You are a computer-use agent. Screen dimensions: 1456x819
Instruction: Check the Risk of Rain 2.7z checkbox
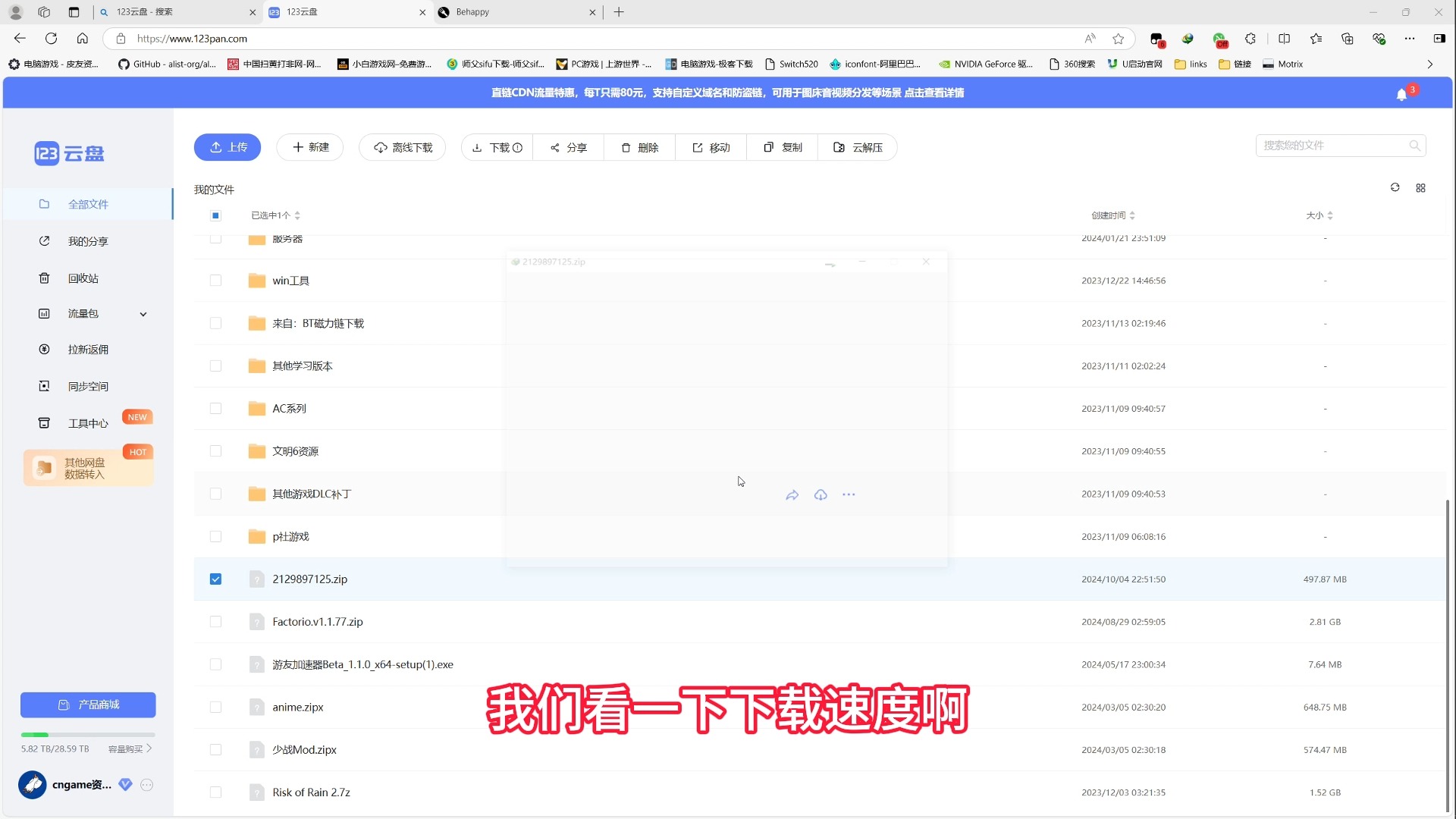coord(215,792)
